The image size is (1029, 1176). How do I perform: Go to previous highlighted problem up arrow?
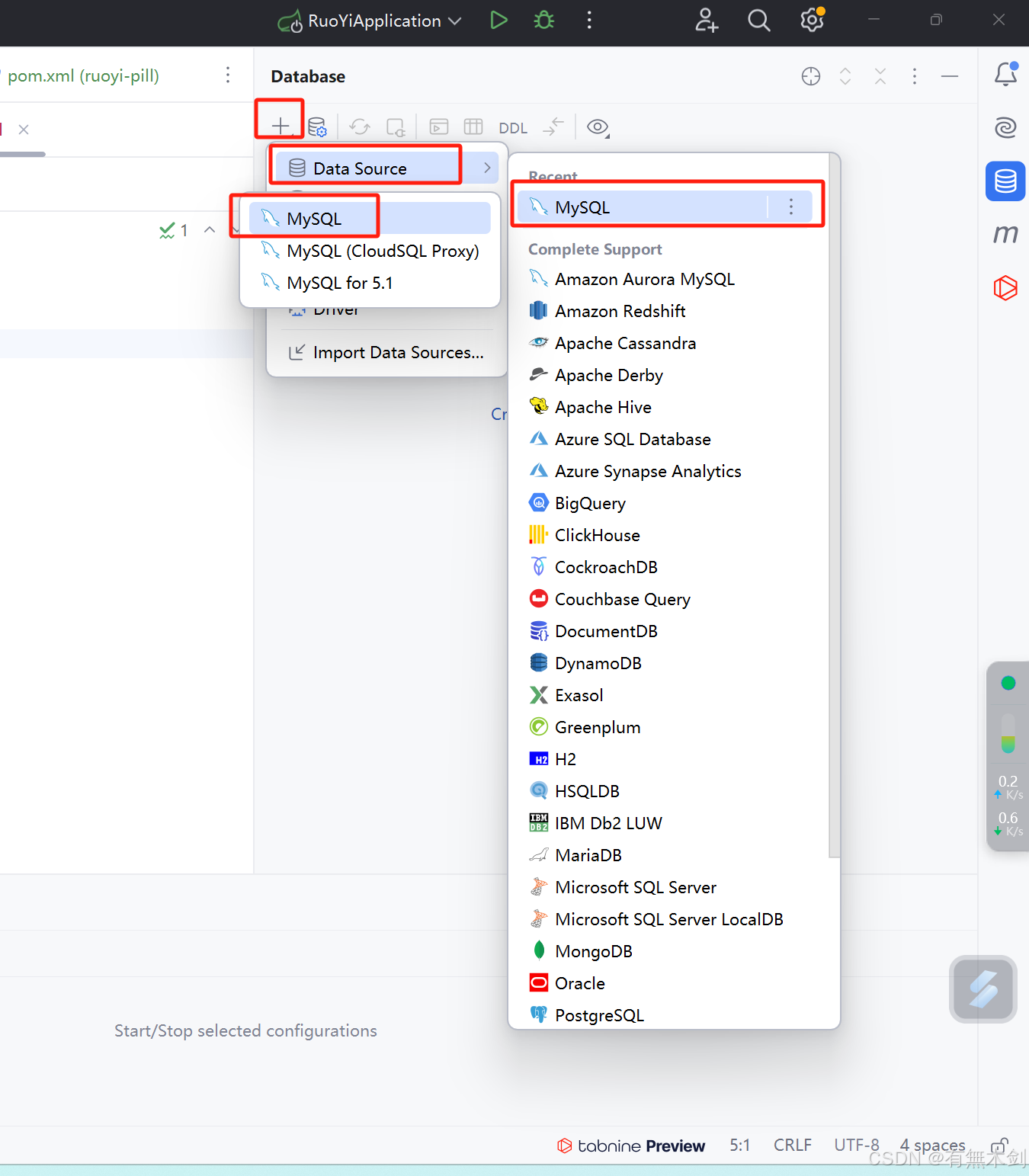click(210, 229)
